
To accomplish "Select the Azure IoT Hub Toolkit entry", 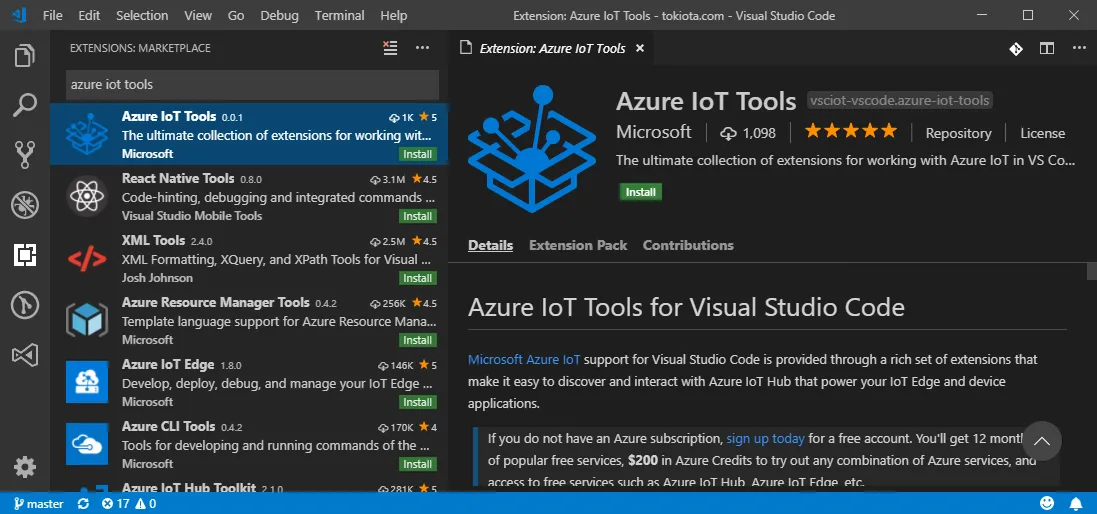I will click(249, 487).
